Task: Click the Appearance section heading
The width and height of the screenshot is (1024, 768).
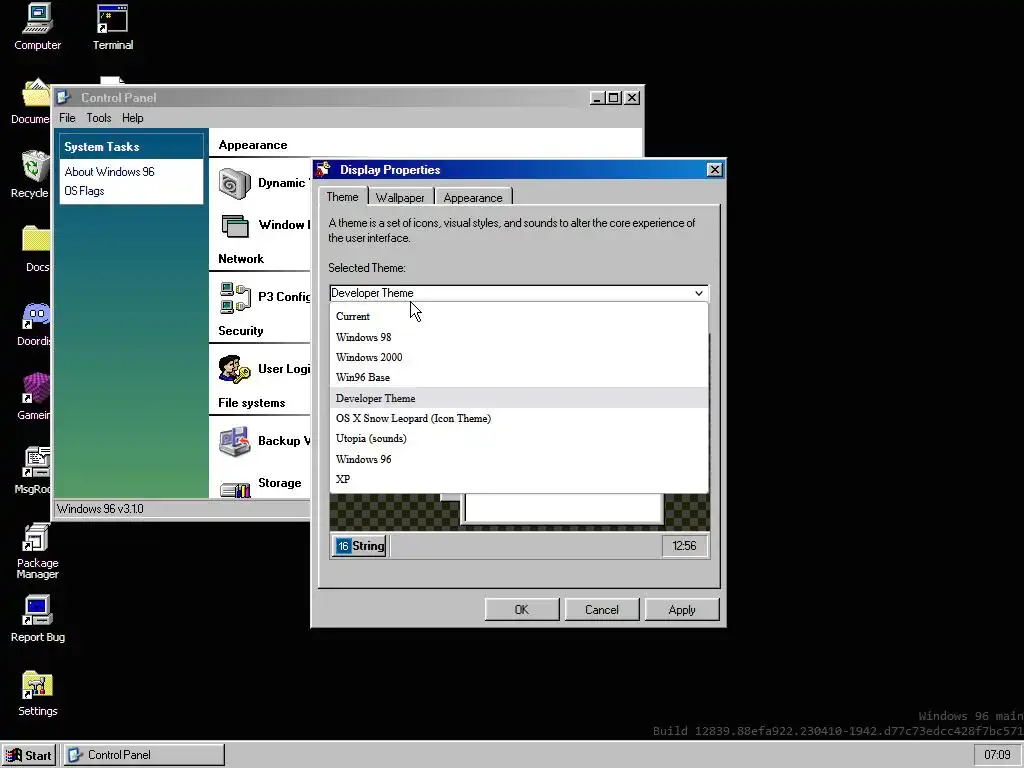Action: tap(253, 145)
